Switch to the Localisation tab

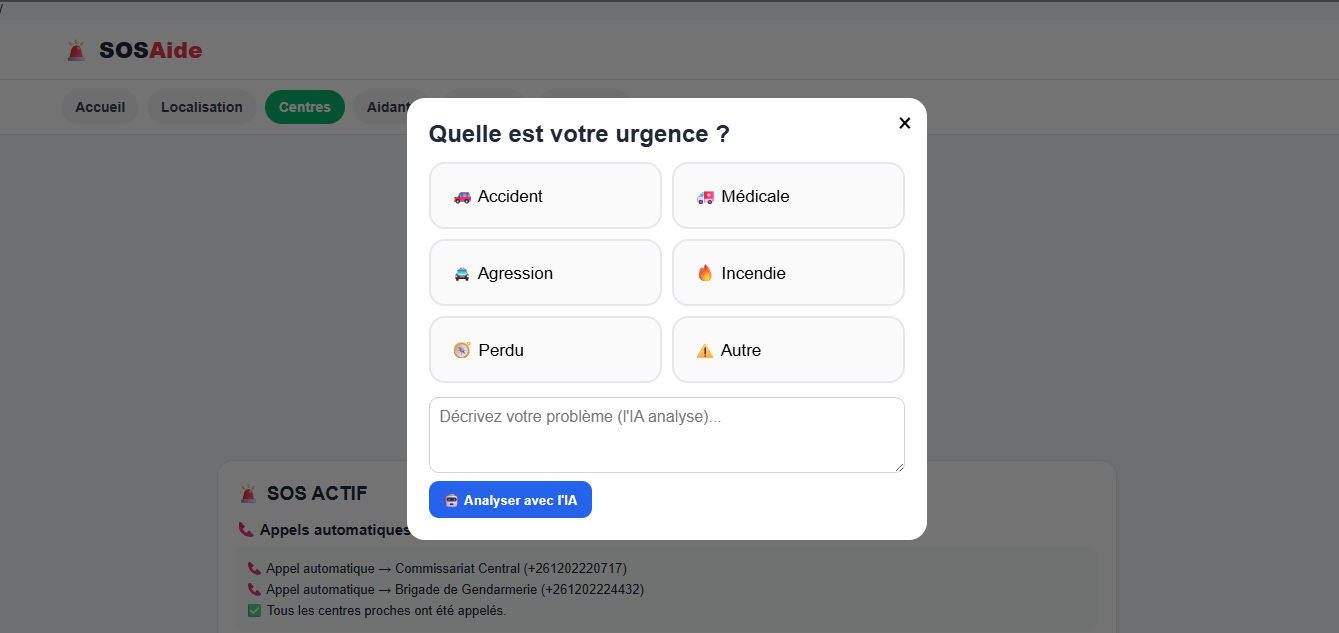pos(202,107)
